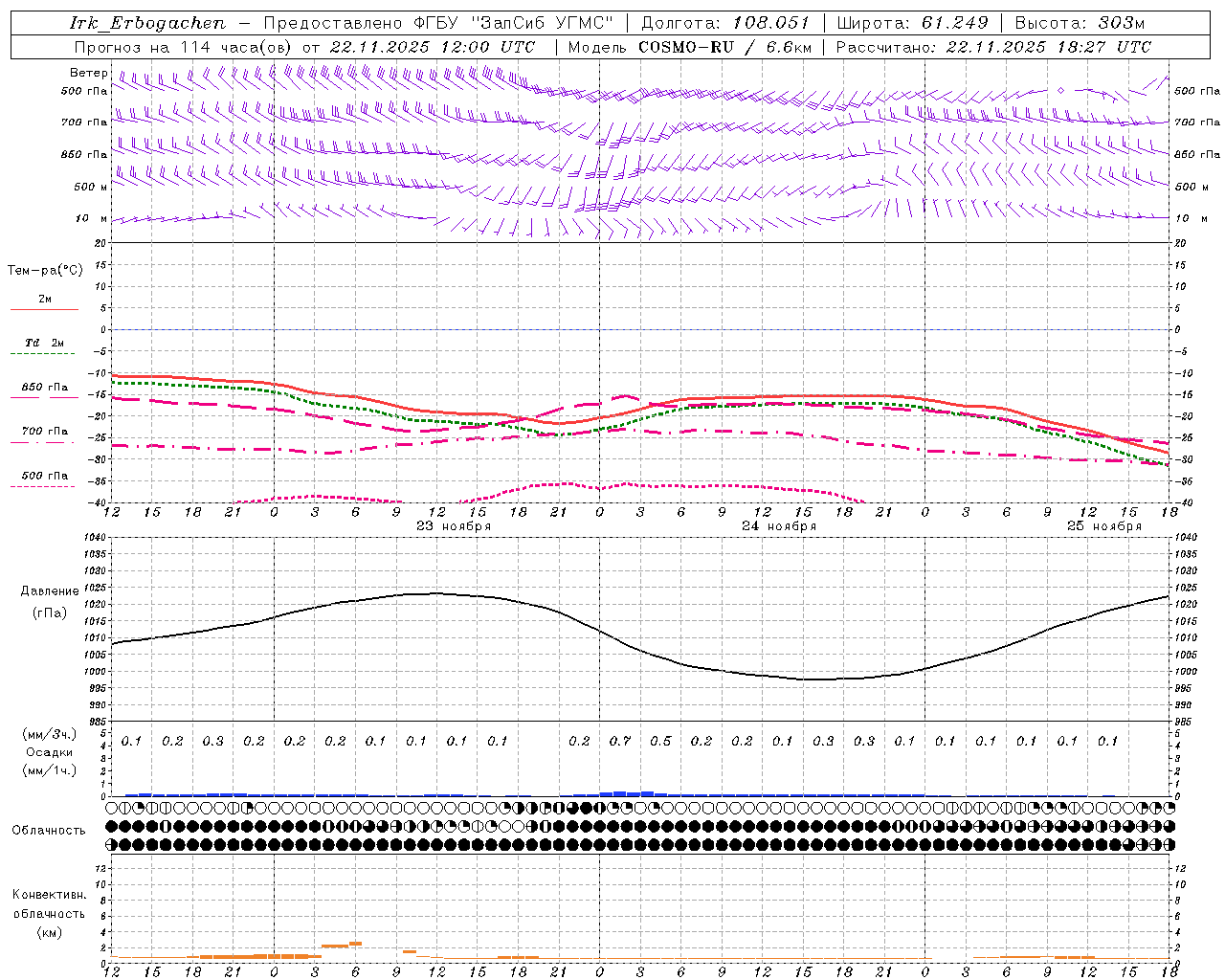Click the Облачность cloud cover label
Screen dimensions: 1225x980
click(49, 831)
